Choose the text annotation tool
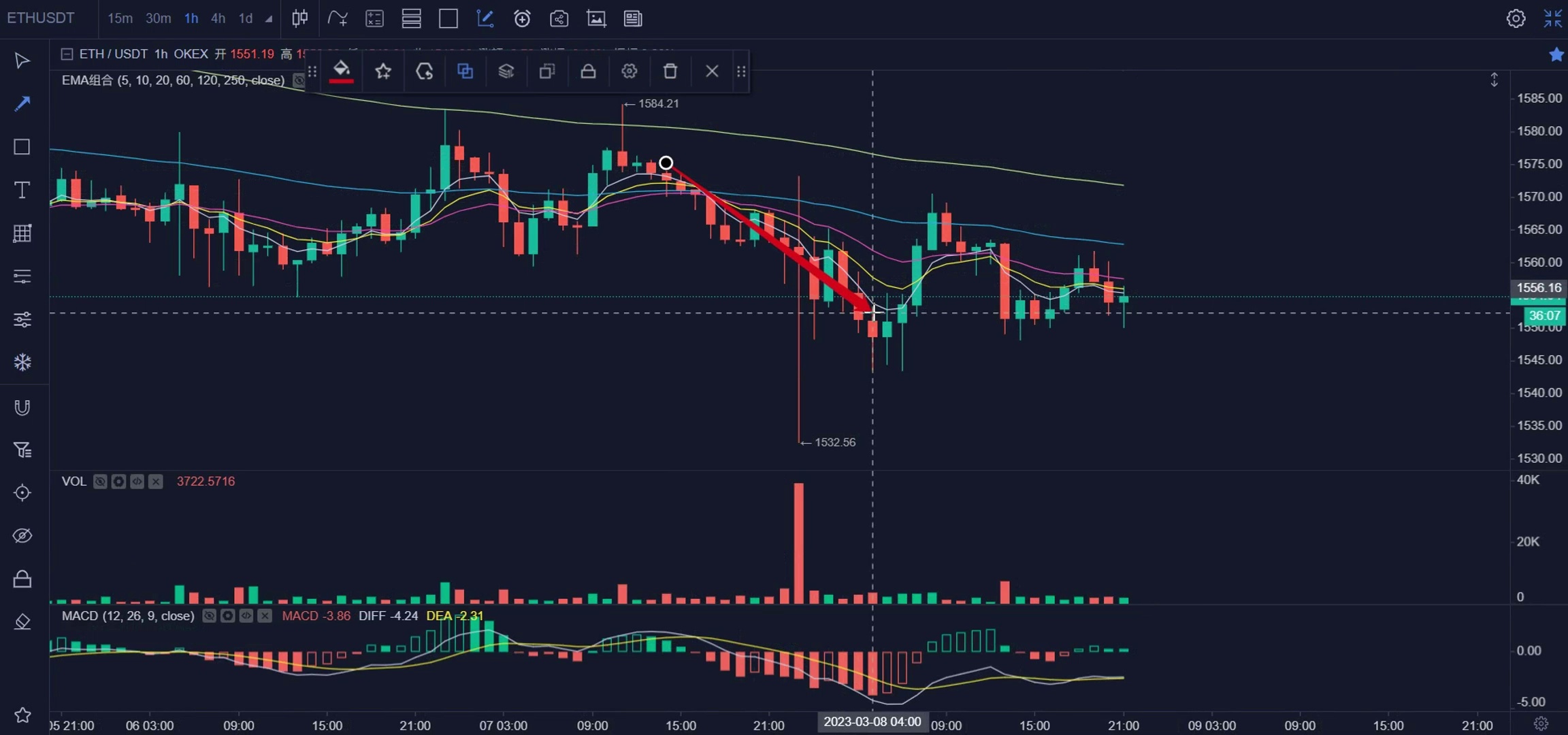 [22, 190]
